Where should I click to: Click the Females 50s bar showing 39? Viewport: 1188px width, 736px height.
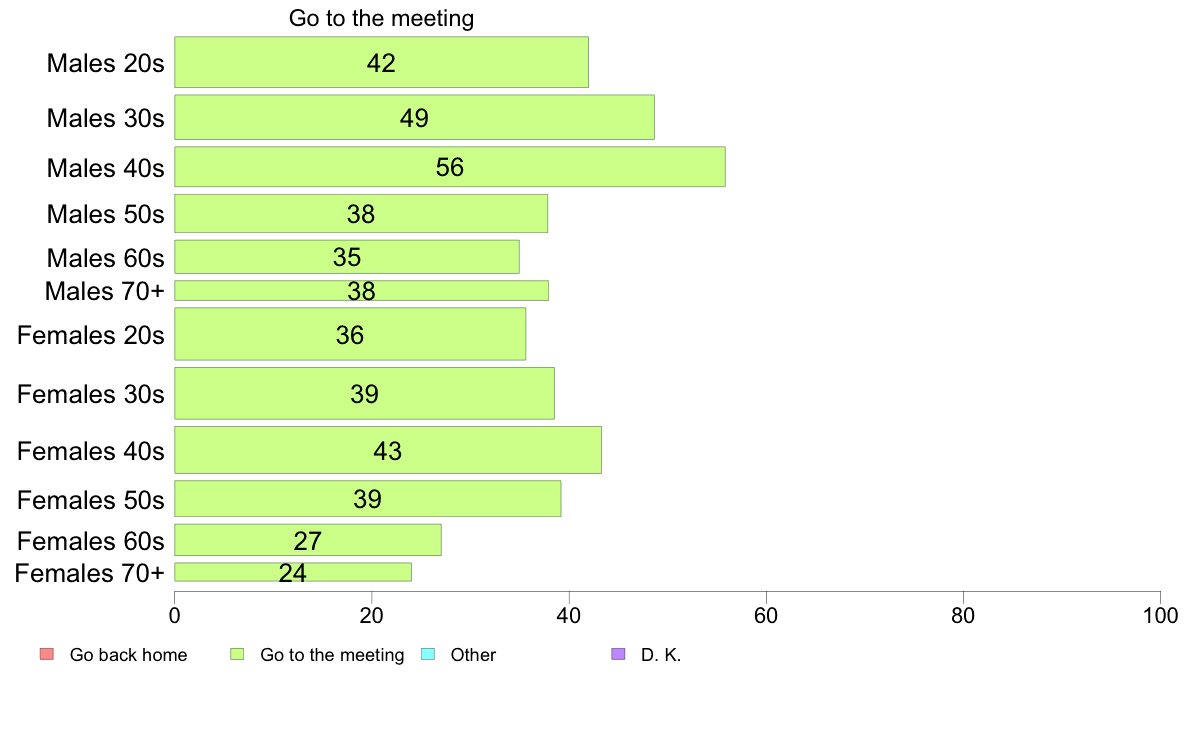pyautogui.click(x=367, y=499)
